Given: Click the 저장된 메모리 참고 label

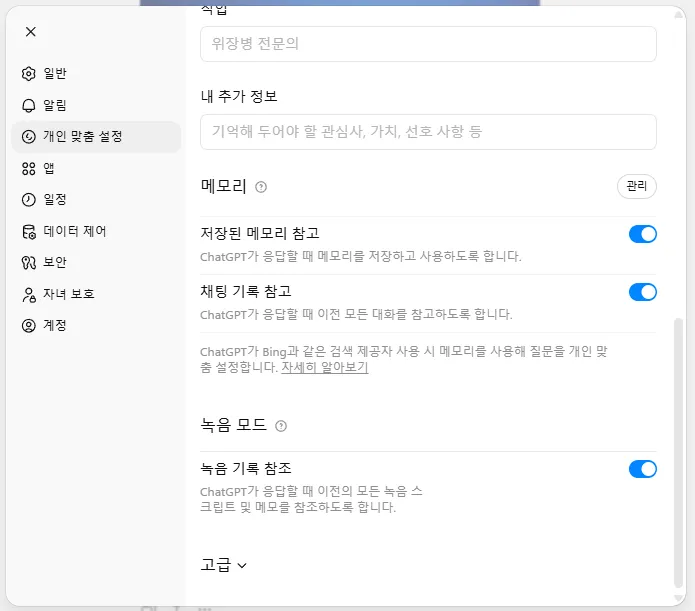Looking at the screenshot, I should [x=260, y=234].
